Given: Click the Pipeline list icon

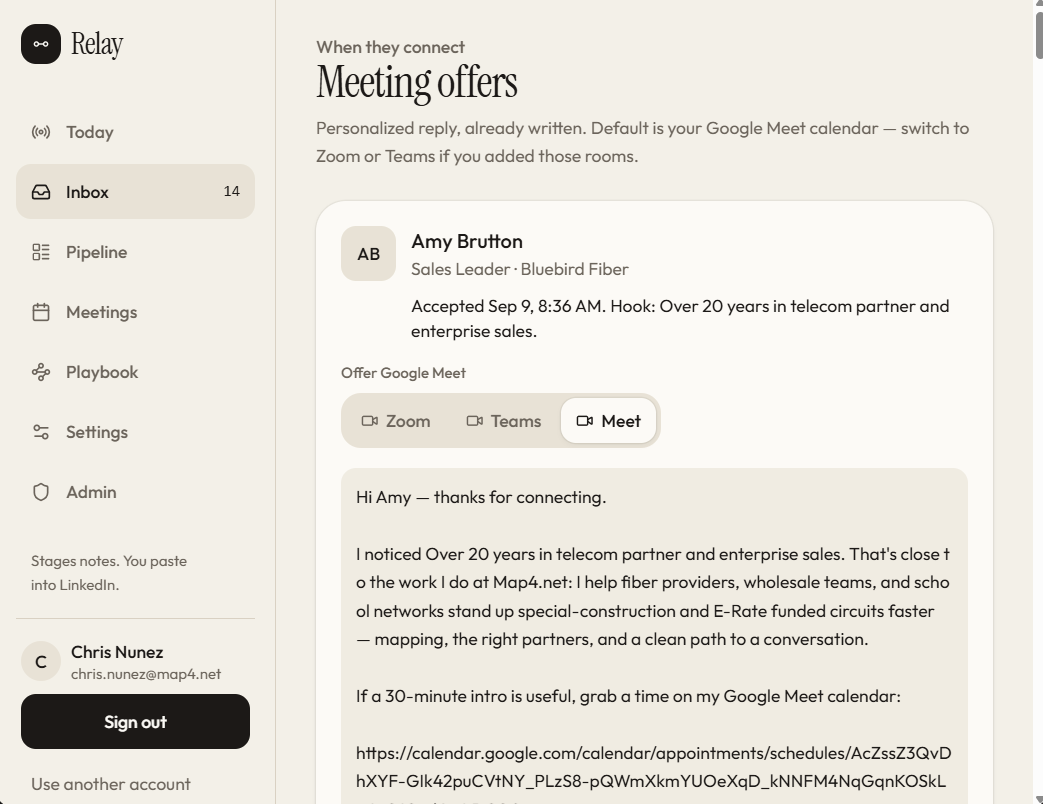Looking at the screenshot, I should point(41,252).
